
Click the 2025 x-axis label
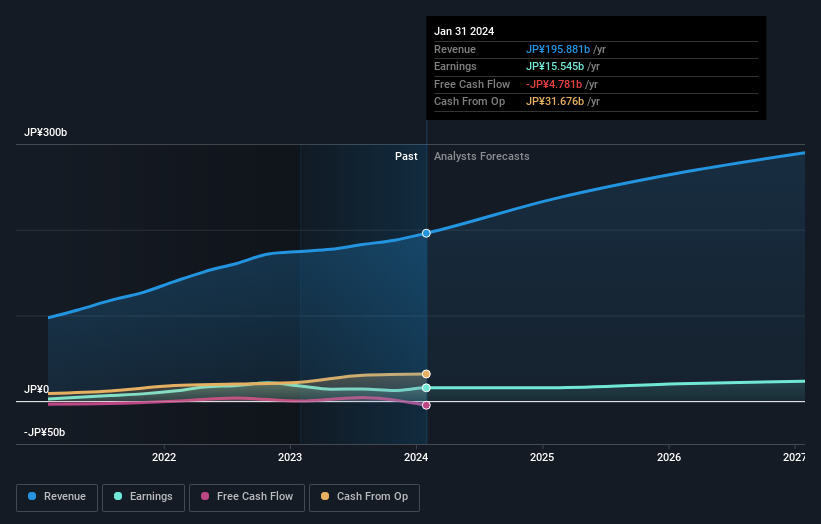tap(542, 457)
